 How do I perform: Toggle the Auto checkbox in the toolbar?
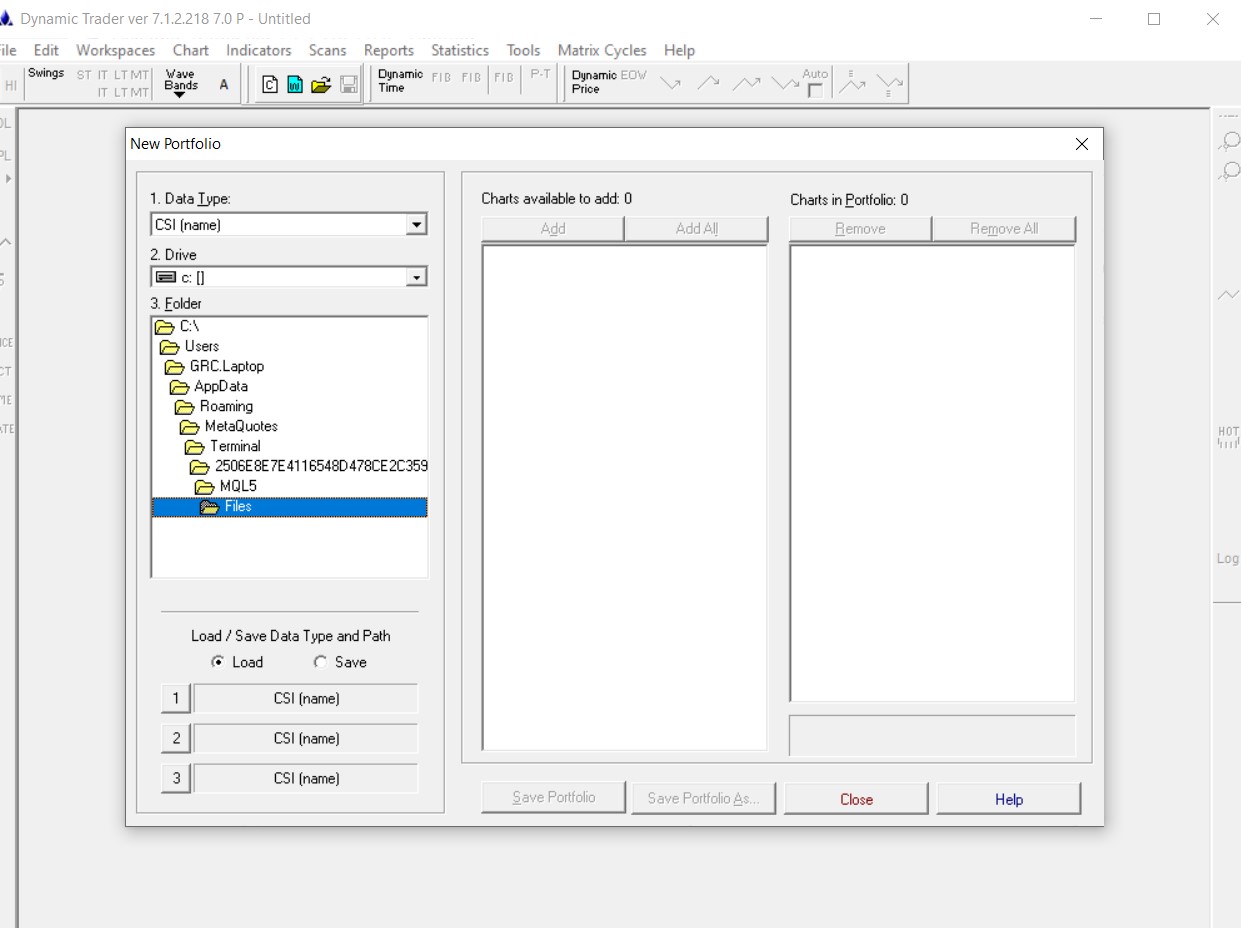tap(815, 91)
